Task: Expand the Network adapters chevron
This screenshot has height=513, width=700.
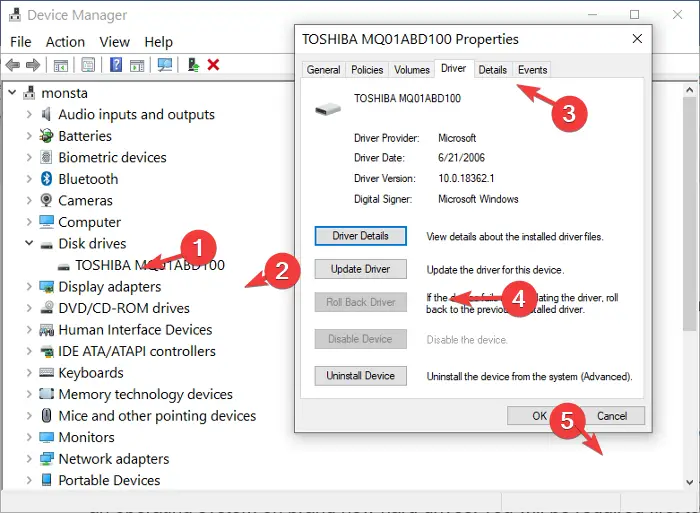Action: click(x=29, y=459)
